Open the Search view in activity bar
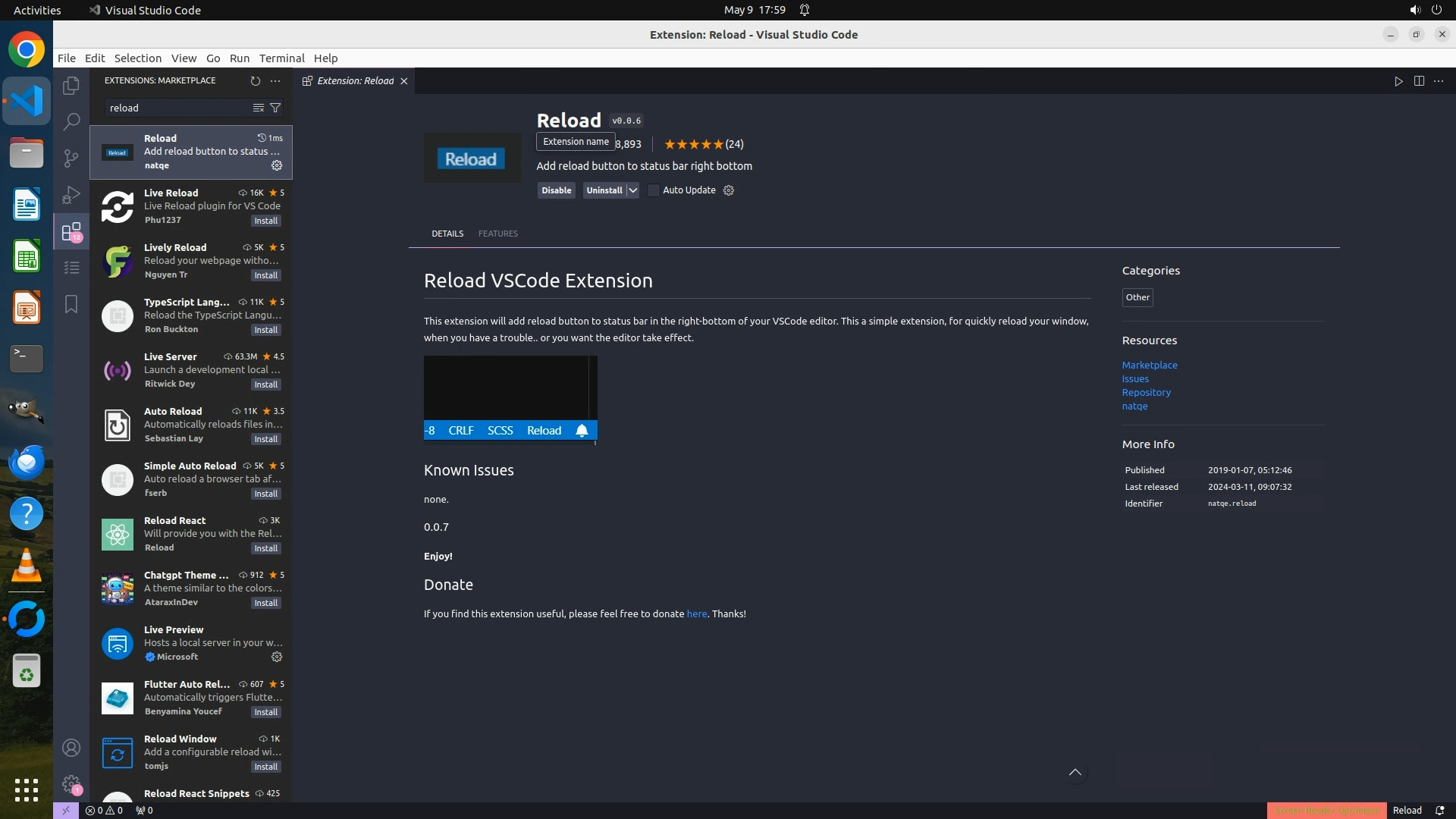1456x819 pixels. pos(71,121)
